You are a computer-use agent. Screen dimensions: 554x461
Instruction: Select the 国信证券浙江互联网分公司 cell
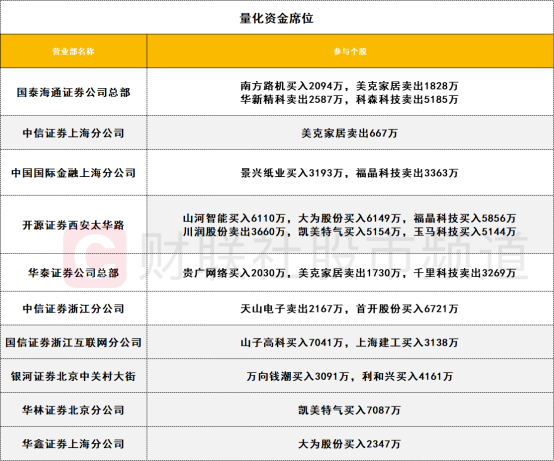click(73, 342)
